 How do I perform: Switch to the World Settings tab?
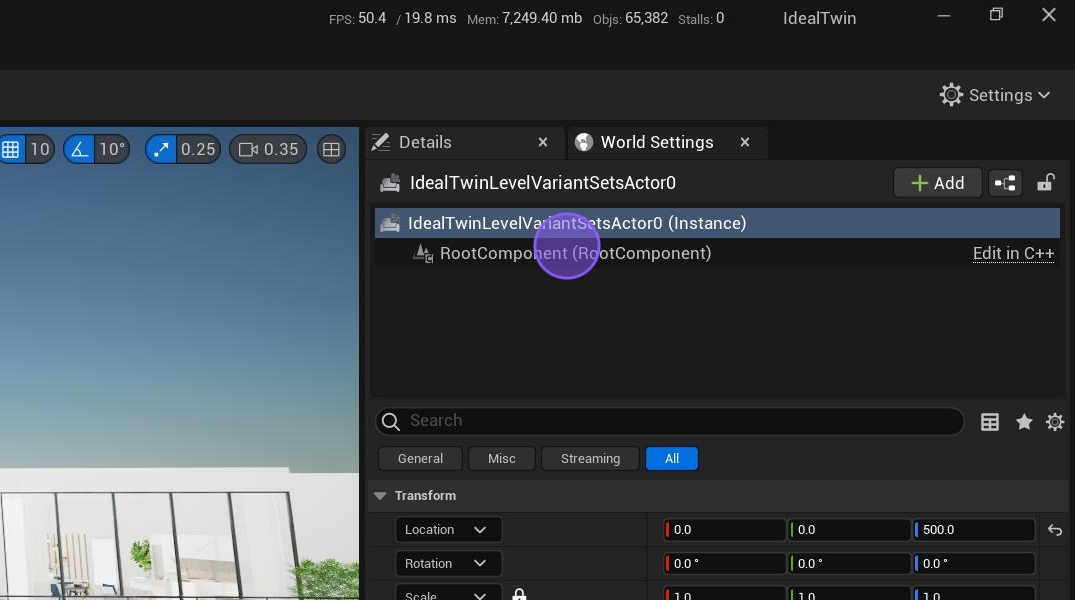pos(656,142)
